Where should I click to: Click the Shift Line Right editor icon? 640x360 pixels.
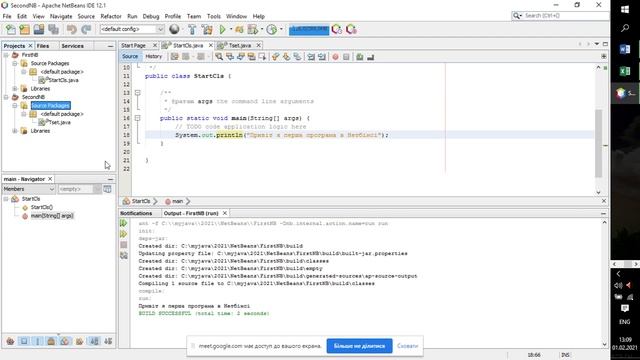tap(322, 57)
